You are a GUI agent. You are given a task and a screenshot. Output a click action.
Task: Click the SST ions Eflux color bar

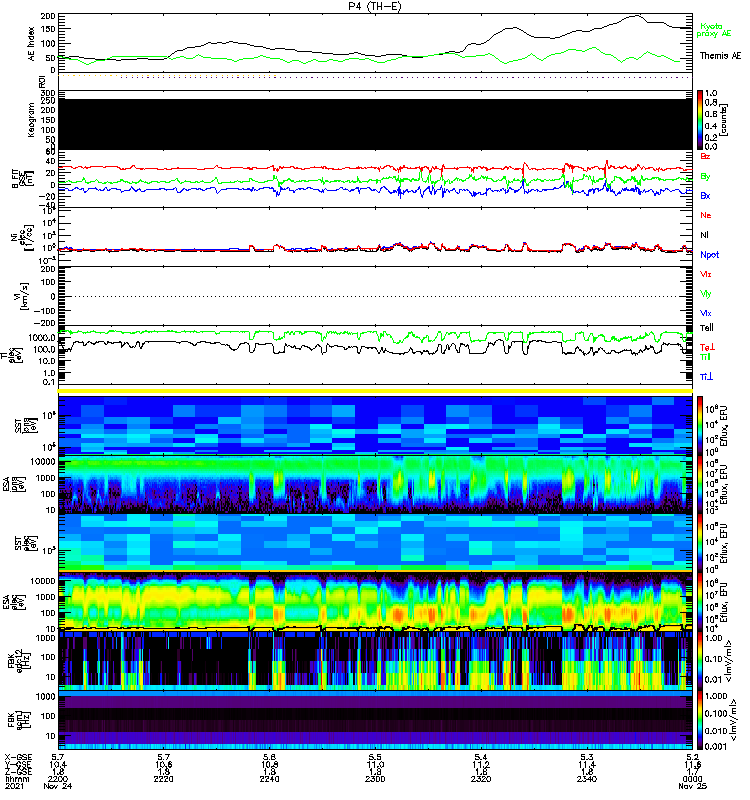tap(700, 424)
